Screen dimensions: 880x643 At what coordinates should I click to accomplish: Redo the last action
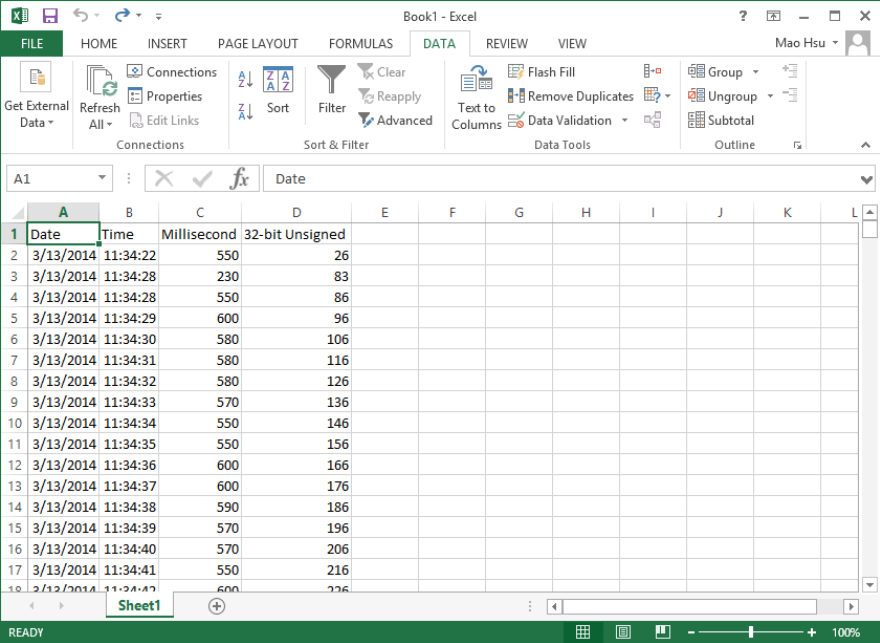pos(122,16)
